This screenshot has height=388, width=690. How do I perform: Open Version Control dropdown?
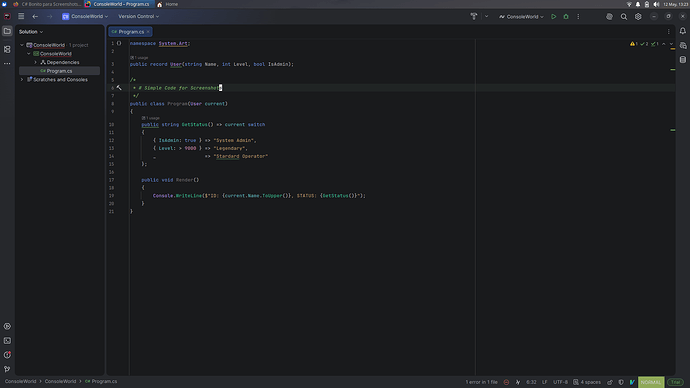tap(139, 16)
